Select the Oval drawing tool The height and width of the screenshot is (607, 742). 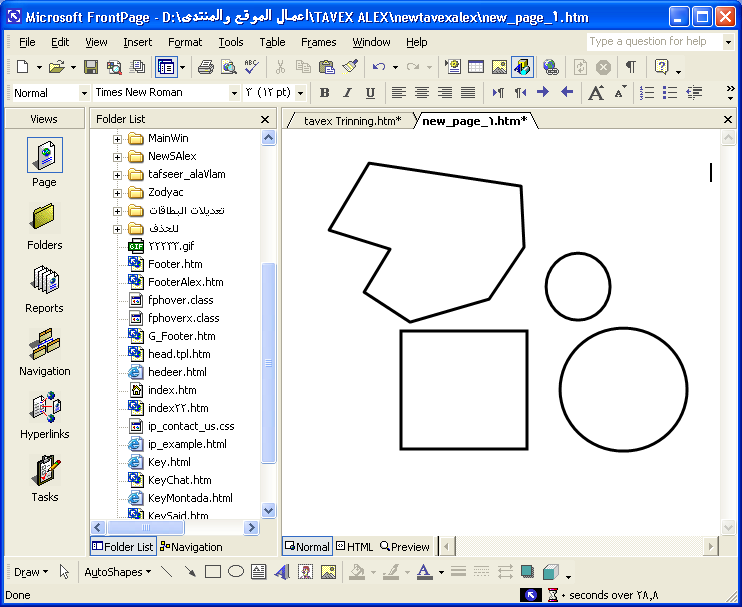[236, 572]
